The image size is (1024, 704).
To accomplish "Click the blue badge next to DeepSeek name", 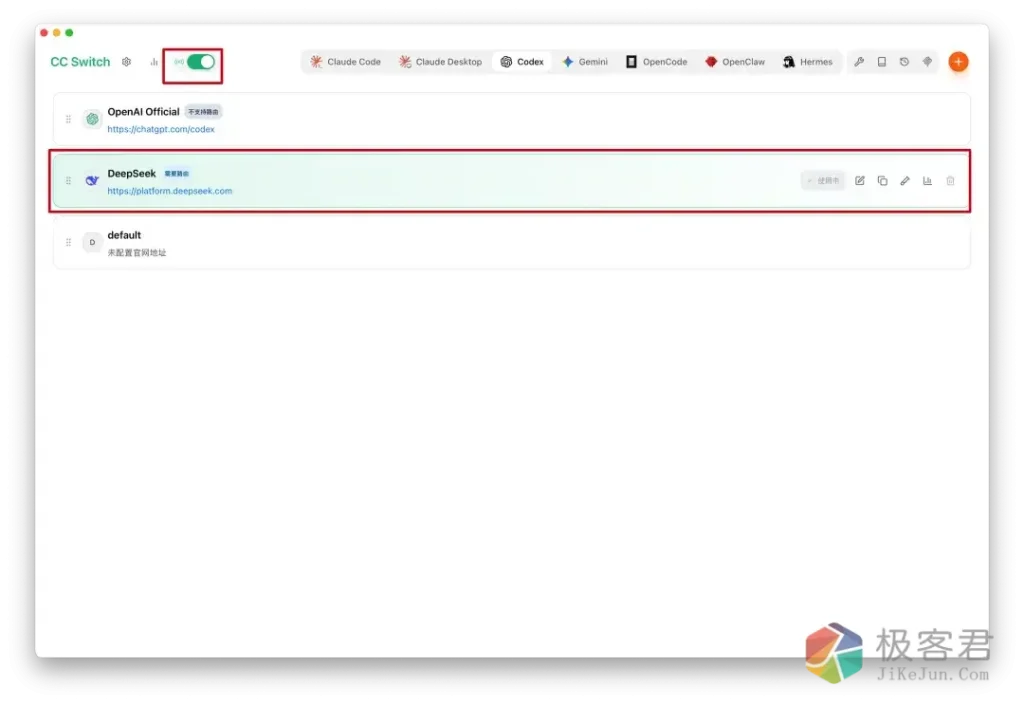I will [176, 174].
